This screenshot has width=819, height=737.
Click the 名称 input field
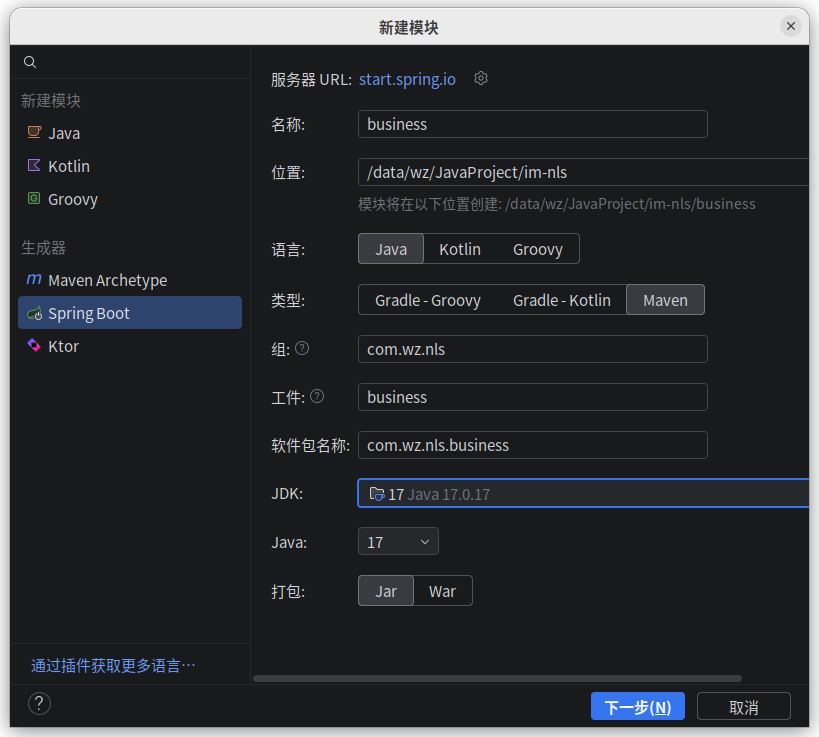[533, 124]
